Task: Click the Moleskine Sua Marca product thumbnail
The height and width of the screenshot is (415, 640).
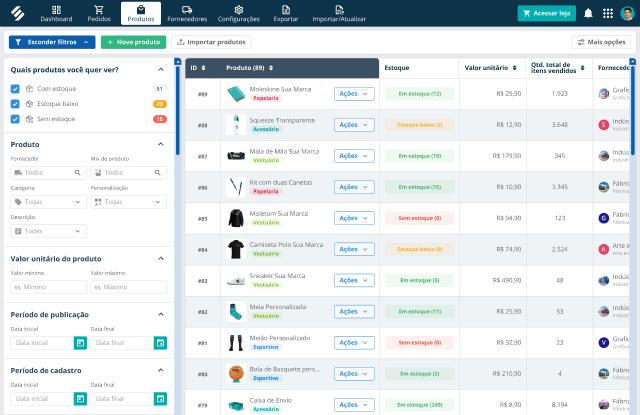Action: click(x=236, y=94)
